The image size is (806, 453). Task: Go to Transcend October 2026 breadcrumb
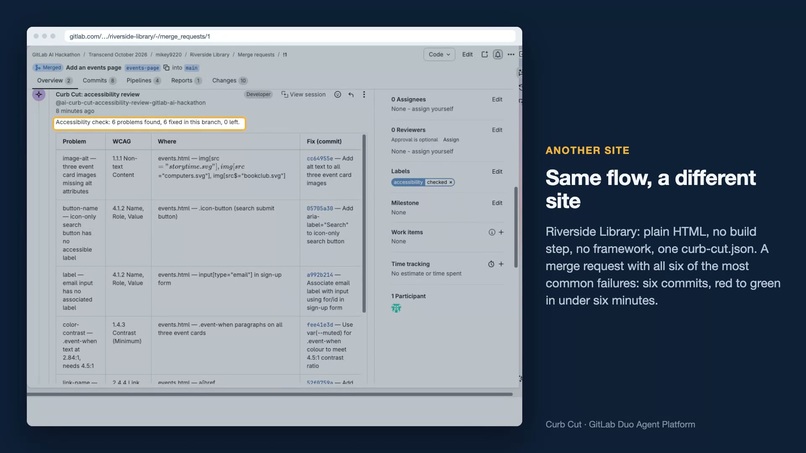pos(118,55)
